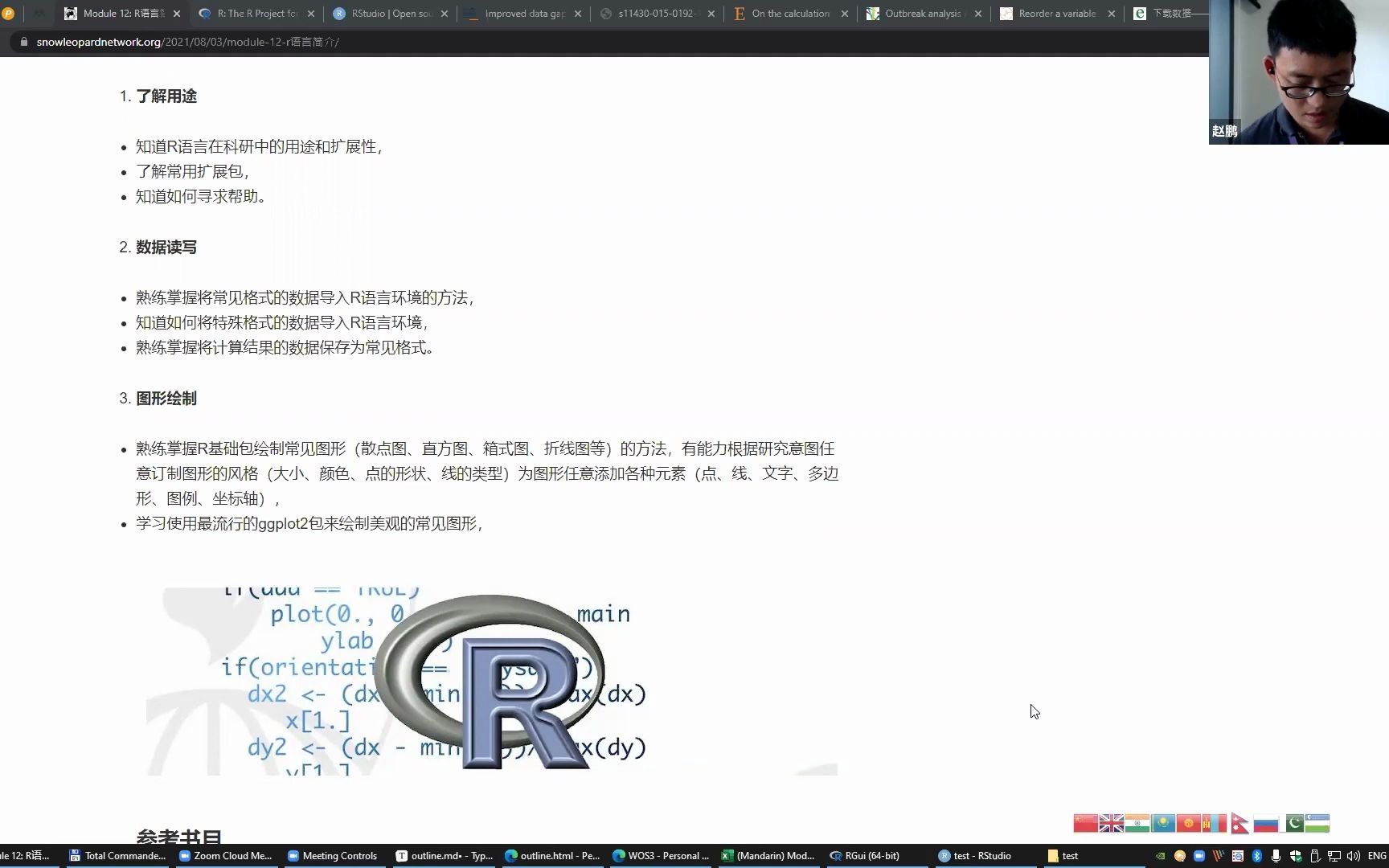Screen dimensions: 1389x868
Task: Switch to the test - RStudio taskbar window
Action: pos(975,855)
